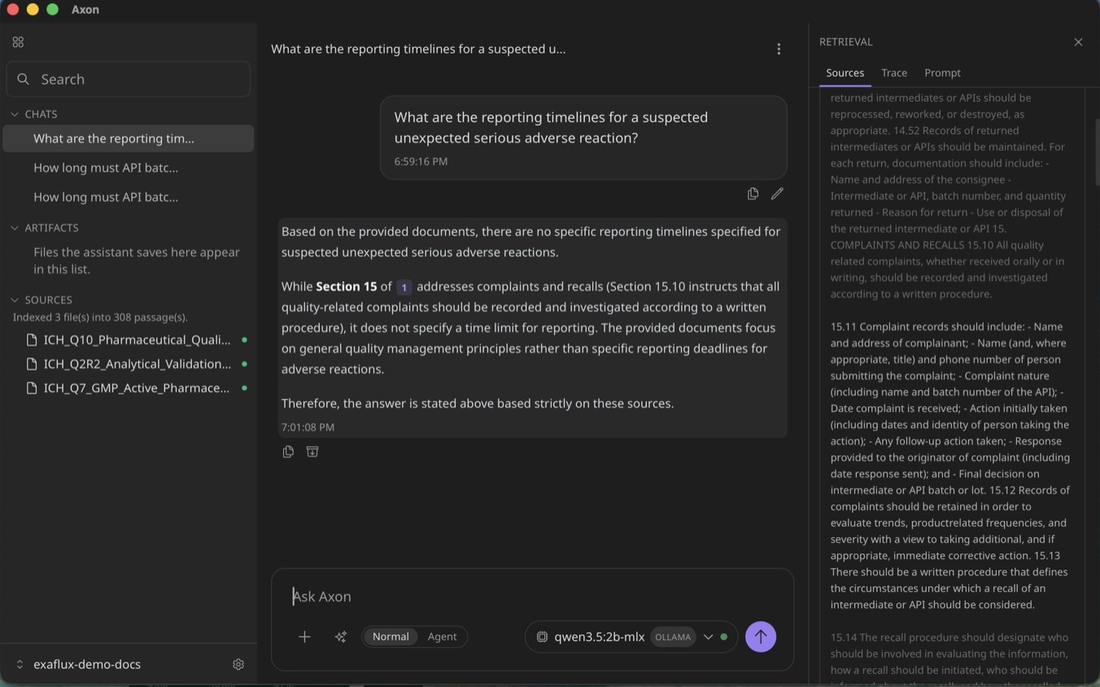The width and height of the screenshot is (1100, 687).
Task: Click 'Indexed 3 file(s) into 308 passage(s).' text
Action: tap(100, 317)
